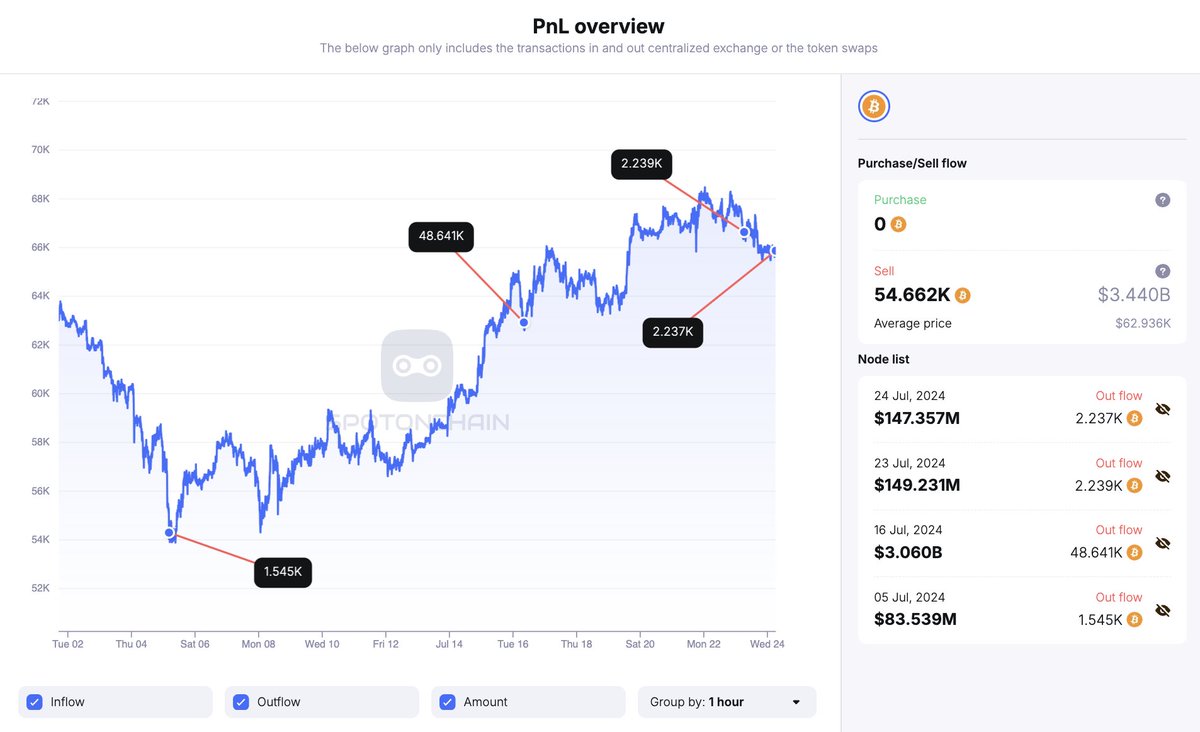Click the 2.237K chart label
Image resolution: width=1200 pixels, height=732 pixels.
[672, 332]
